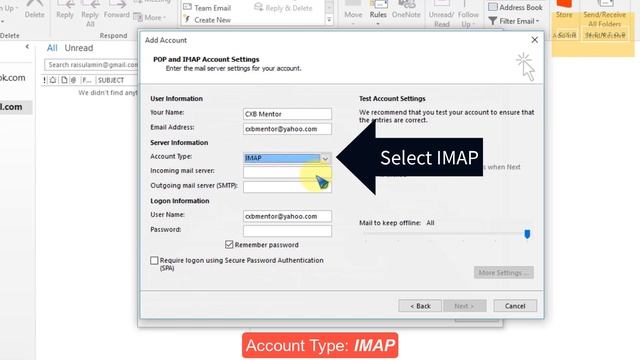Image resolution: width=640 pixels, height=360 pixels.
Task: Click the Mail to keep offline slider handle
Action: point(527,234)
